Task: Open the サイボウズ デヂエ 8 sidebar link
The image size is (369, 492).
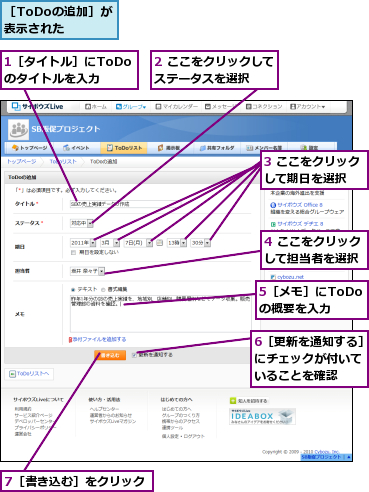Action: click(300, 224)
